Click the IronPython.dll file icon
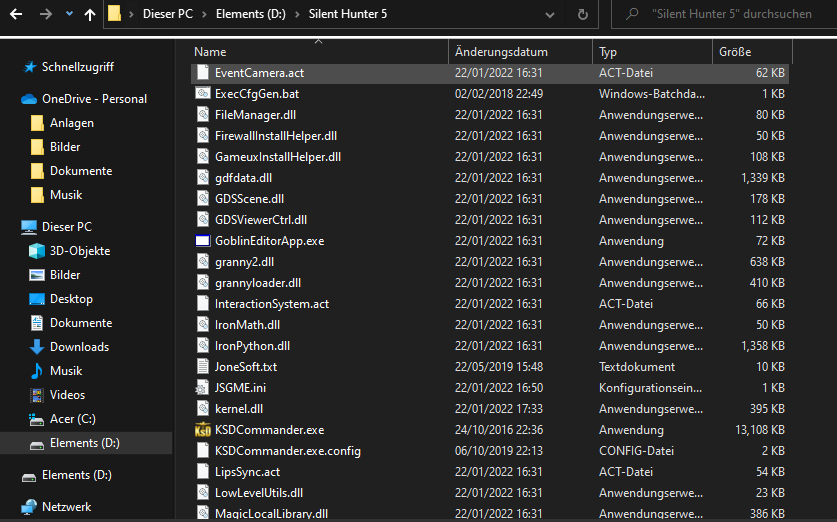Screen dimensions: 837x522 (x=203, y=346)
